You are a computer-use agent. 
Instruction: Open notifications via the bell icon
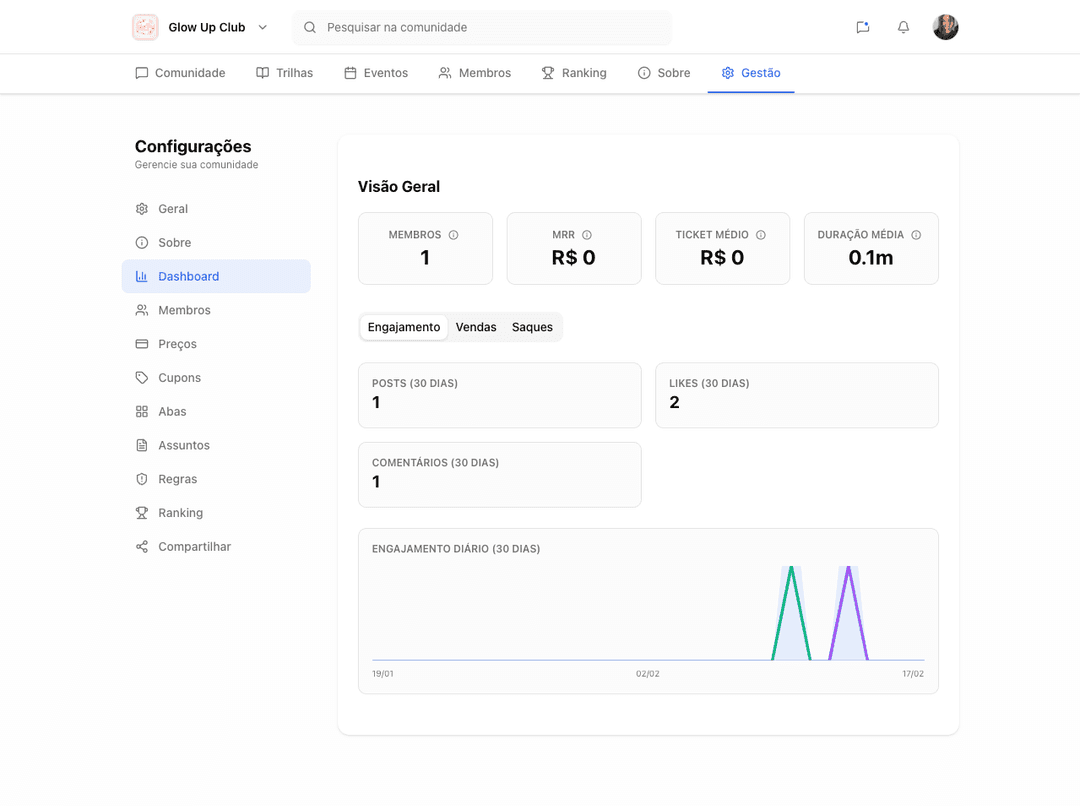[903, 27]
